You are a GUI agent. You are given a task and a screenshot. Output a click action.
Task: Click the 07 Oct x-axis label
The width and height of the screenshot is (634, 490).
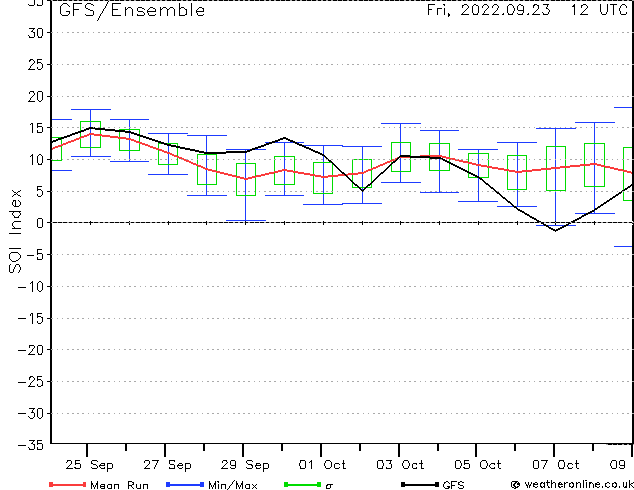[556, 465]
